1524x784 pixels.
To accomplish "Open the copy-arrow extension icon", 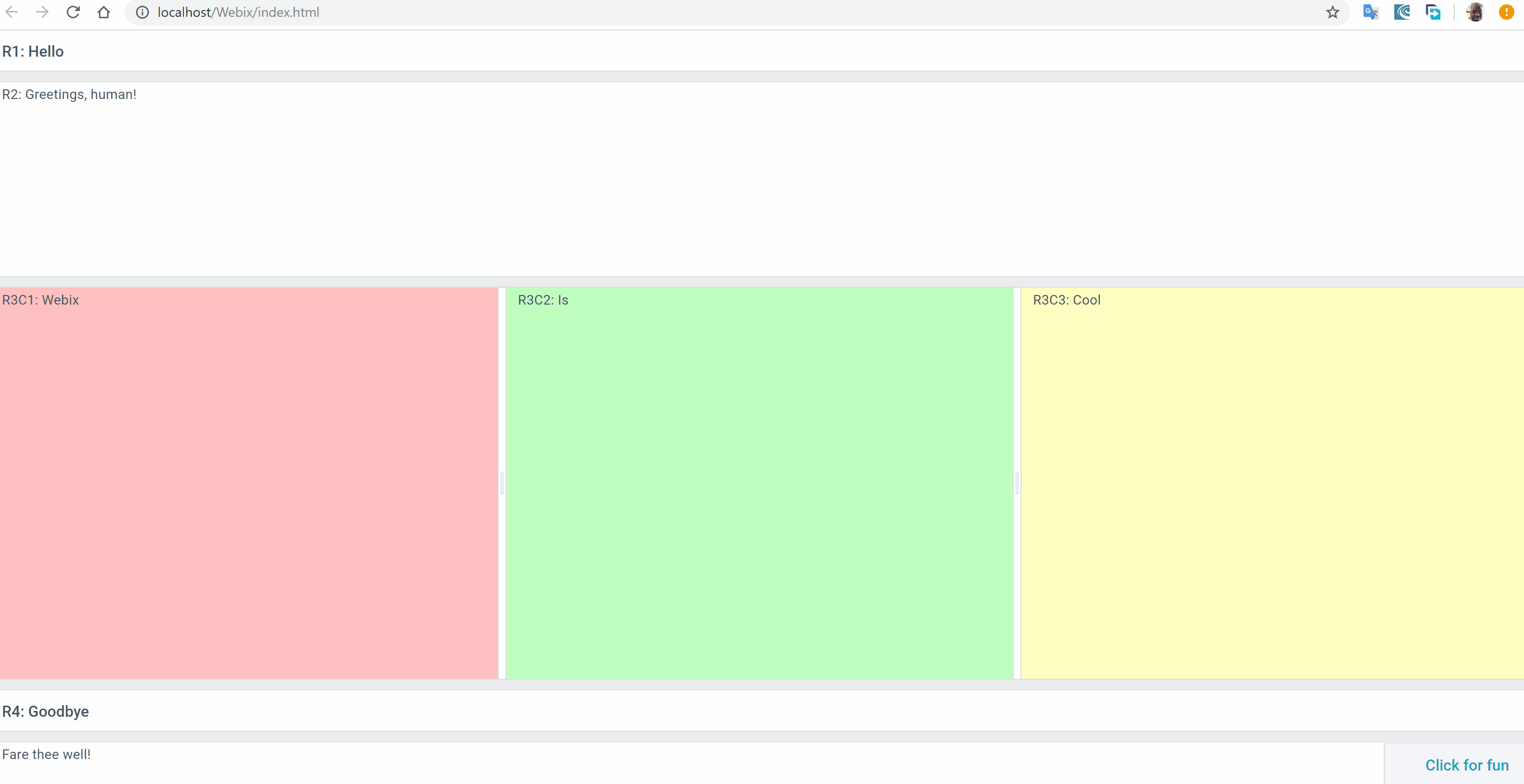I will point(1433,12).
